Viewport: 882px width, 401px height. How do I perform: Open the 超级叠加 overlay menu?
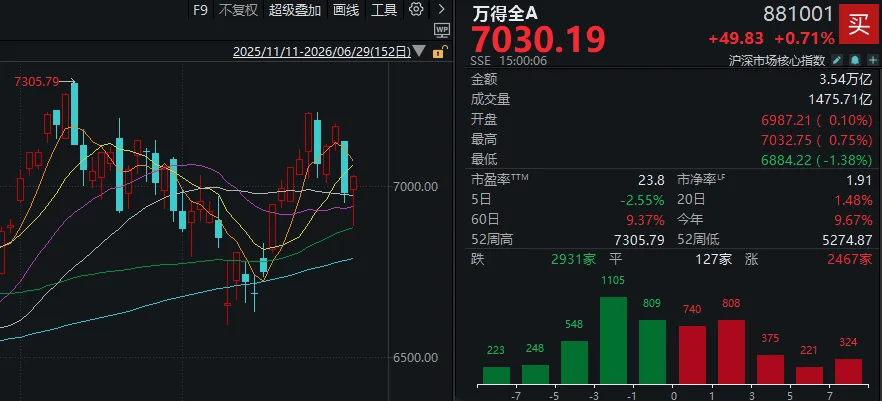[x=295, y=10]
